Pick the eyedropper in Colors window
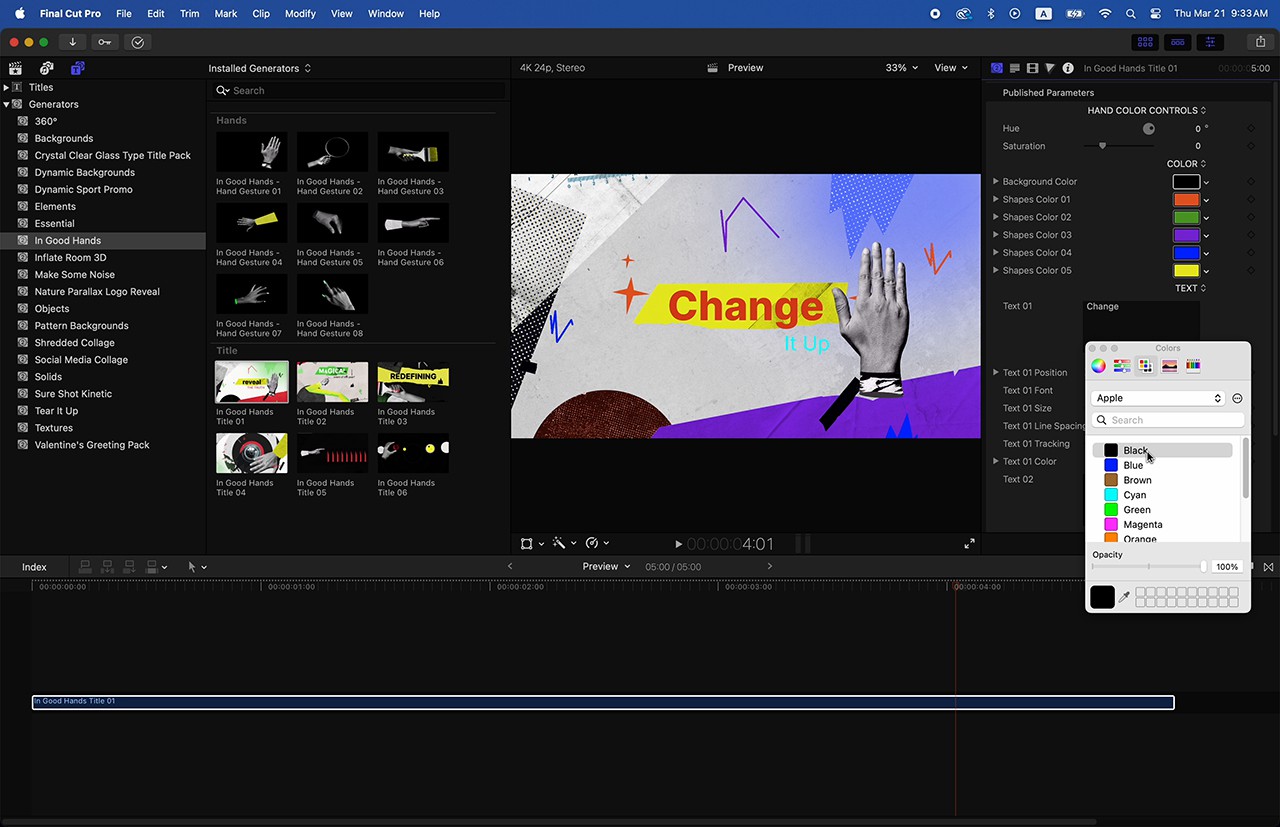 click(x=1124, y=597)
